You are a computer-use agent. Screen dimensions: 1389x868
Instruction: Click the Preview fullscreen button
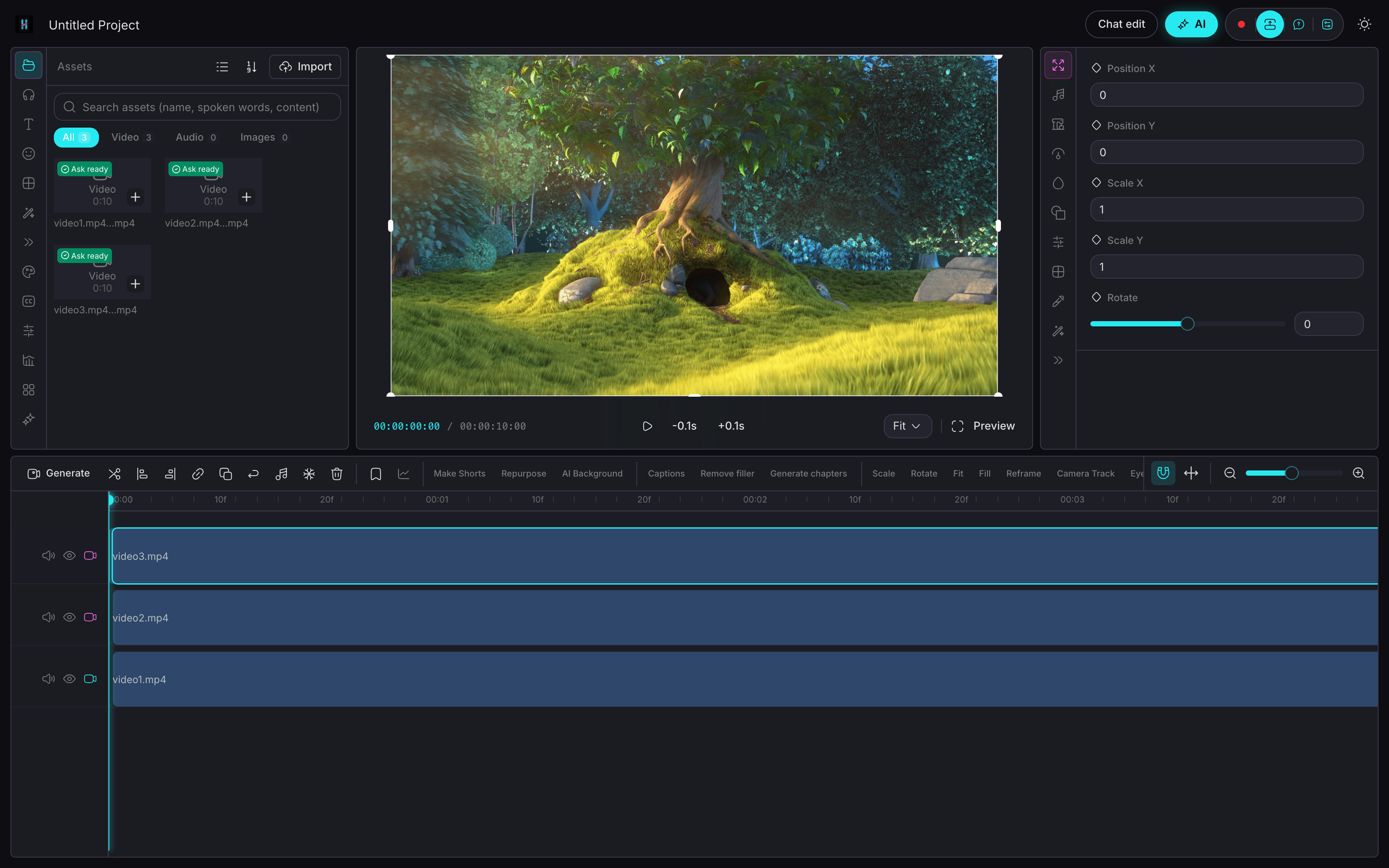coord(983,426)
